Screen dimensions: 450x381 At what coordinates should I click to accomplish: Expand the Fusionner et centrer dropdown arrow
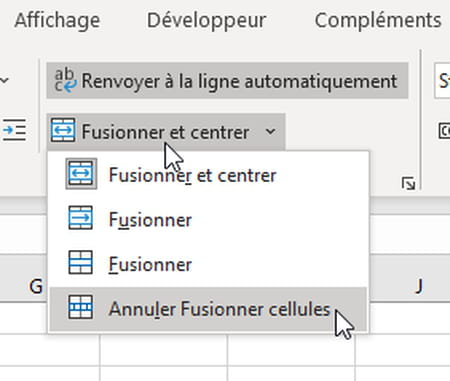click(x=271, y=132)
